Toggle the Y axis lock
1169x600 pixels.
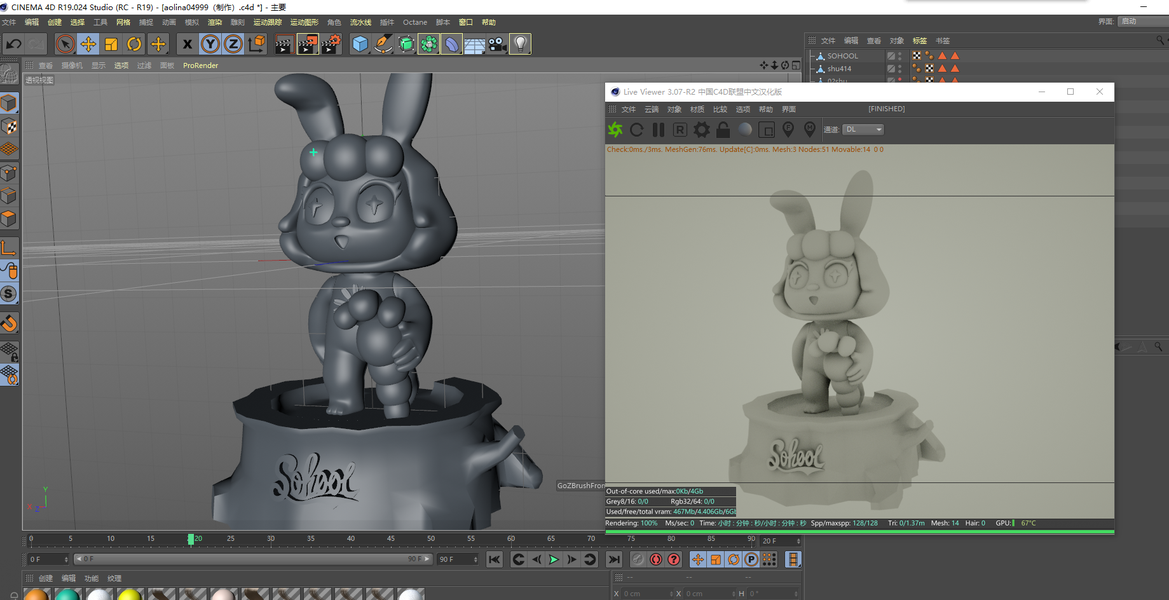[210, 44]
